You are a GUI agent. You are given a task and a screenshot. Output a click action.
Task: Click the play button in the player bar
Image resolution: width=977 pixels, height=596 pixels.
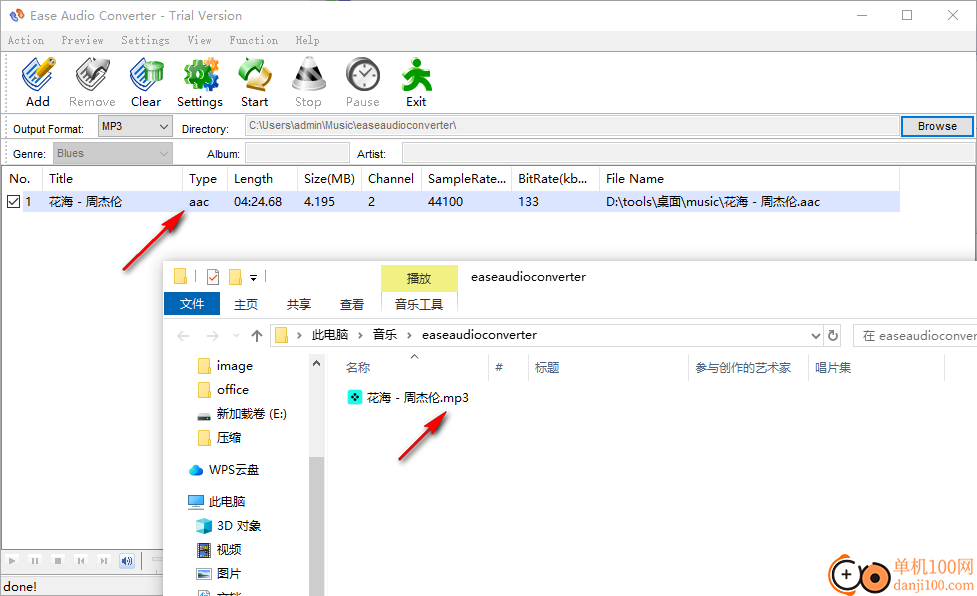12,561
